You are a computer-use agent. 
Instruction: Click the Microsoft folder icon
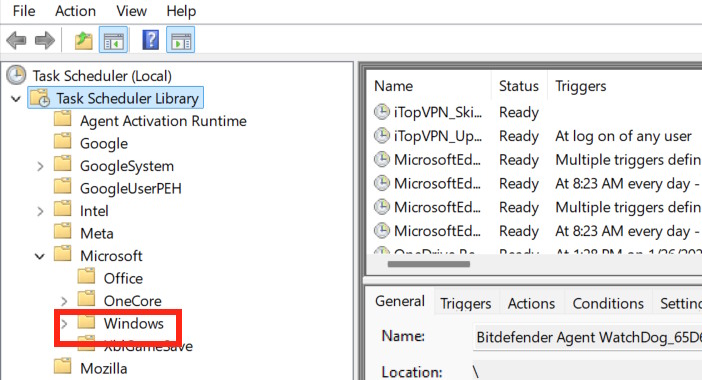click(x=63, y=254)
